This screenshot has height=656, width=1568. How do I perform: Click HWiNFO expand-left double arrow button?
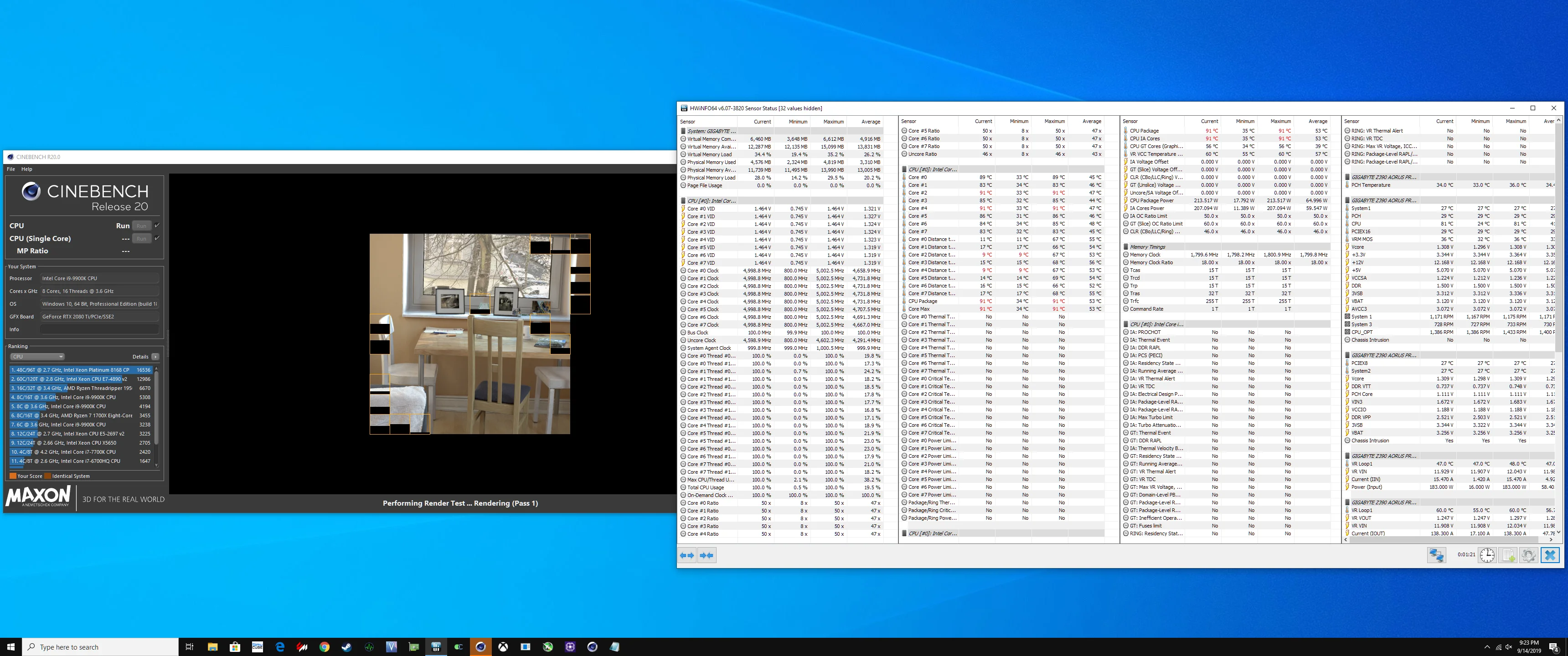(x=687, y=555)
